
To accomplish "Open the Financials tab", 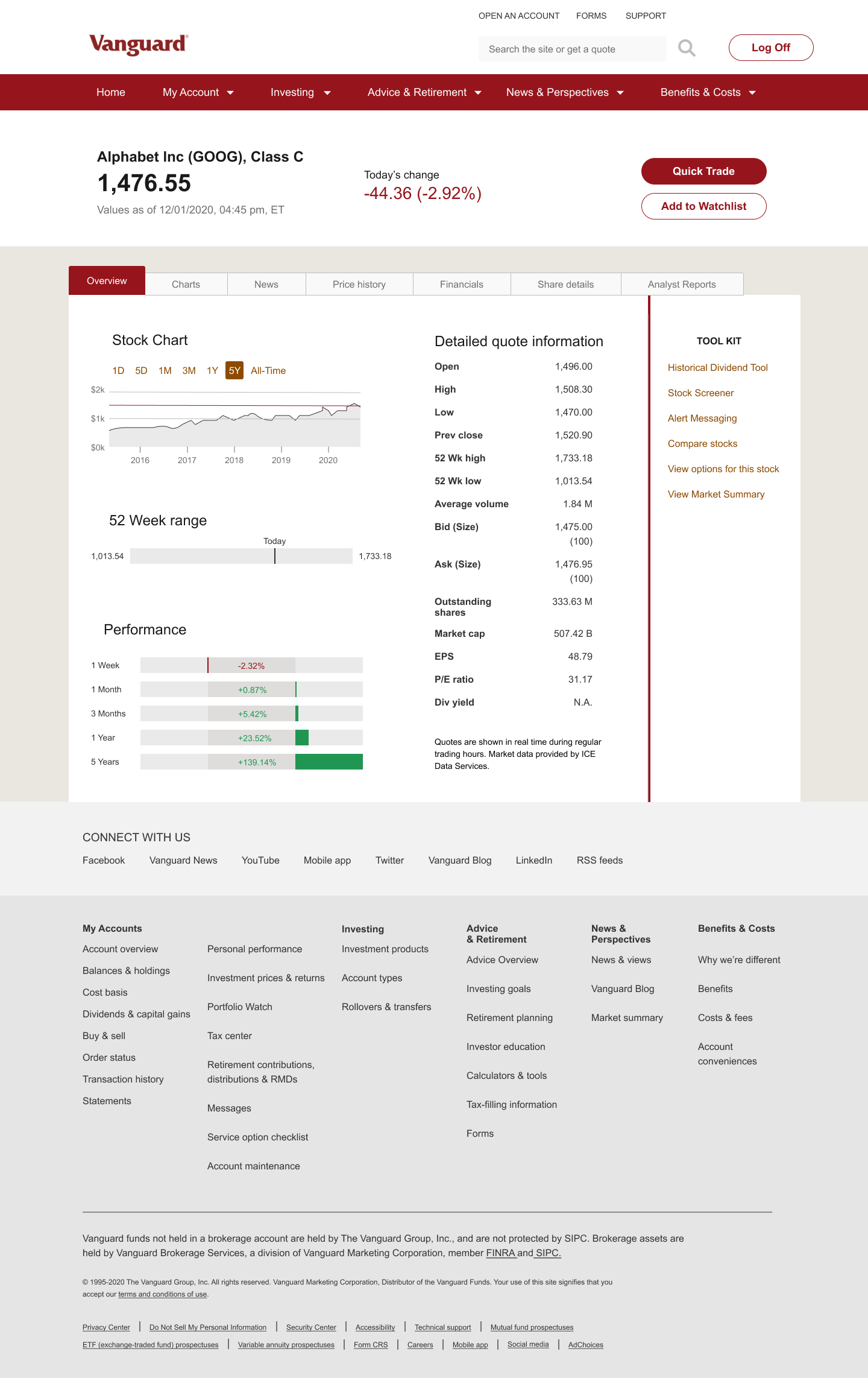I will 462,284.
